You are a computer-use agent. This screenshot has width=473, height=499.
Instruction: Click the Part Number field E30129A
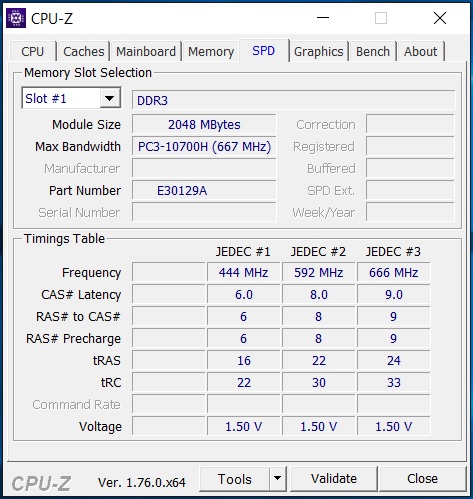(x=204, y=191)
